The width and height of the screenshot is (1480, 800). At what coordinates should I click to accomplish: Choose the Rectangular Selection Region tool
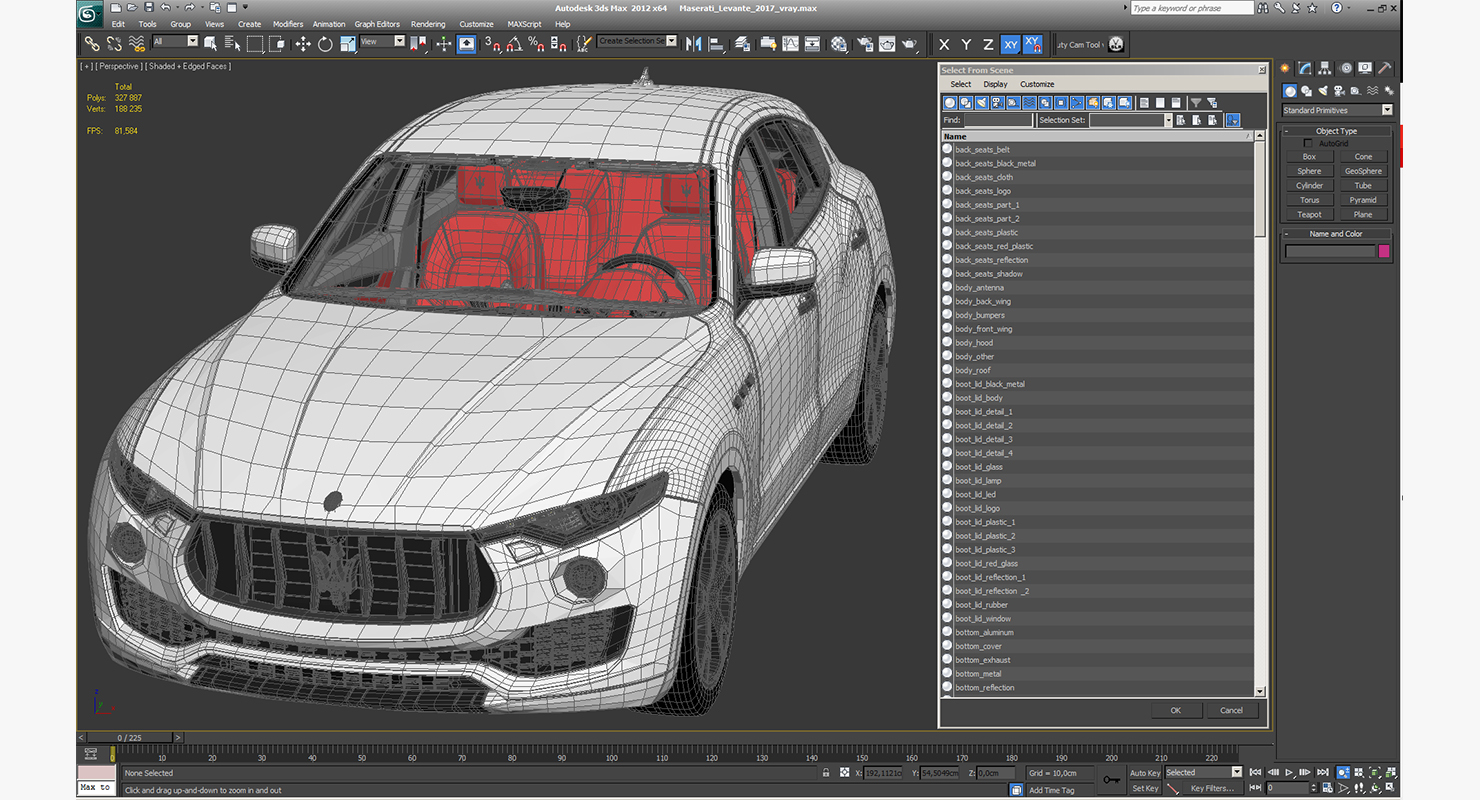[255, 44]
